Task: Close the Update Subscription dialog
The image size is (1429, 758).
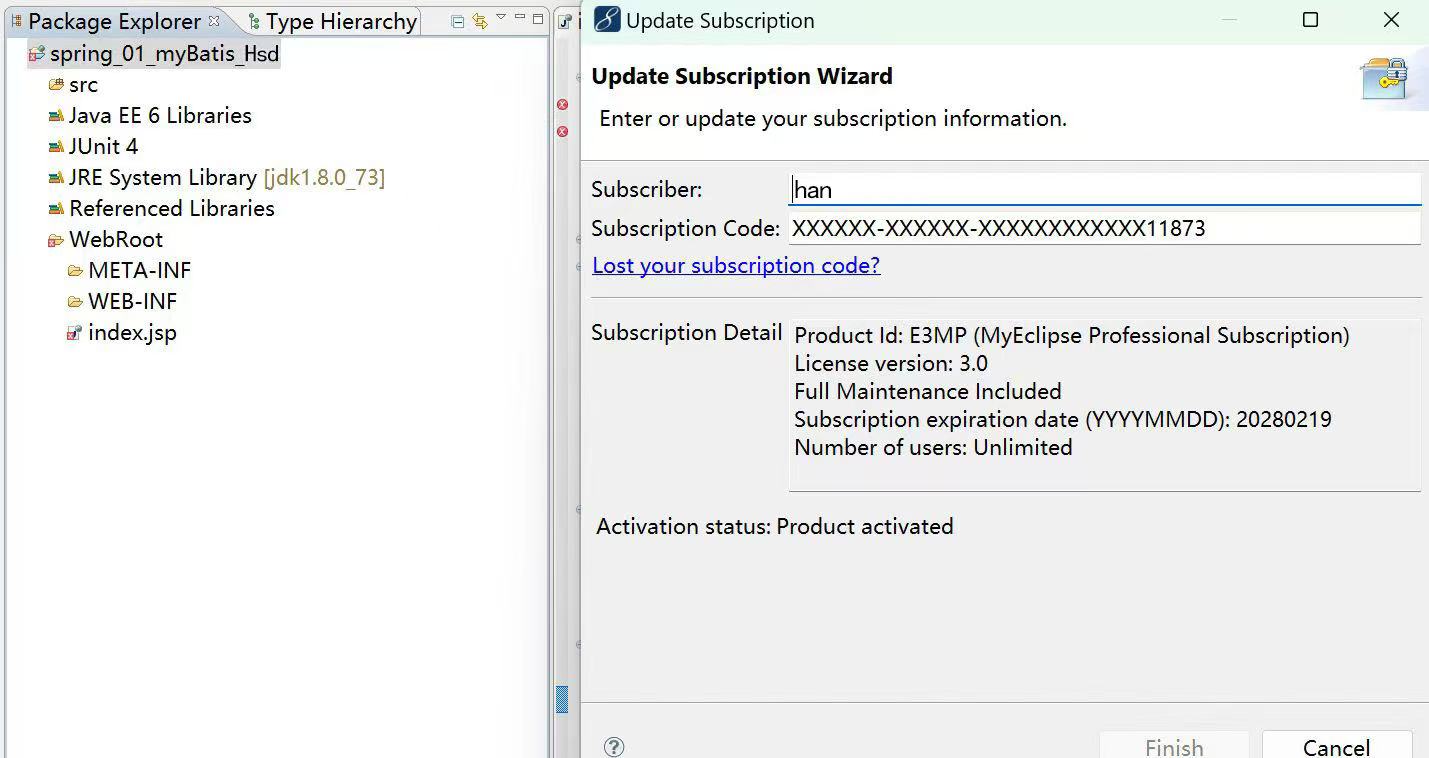Action: coord(1391,20)
